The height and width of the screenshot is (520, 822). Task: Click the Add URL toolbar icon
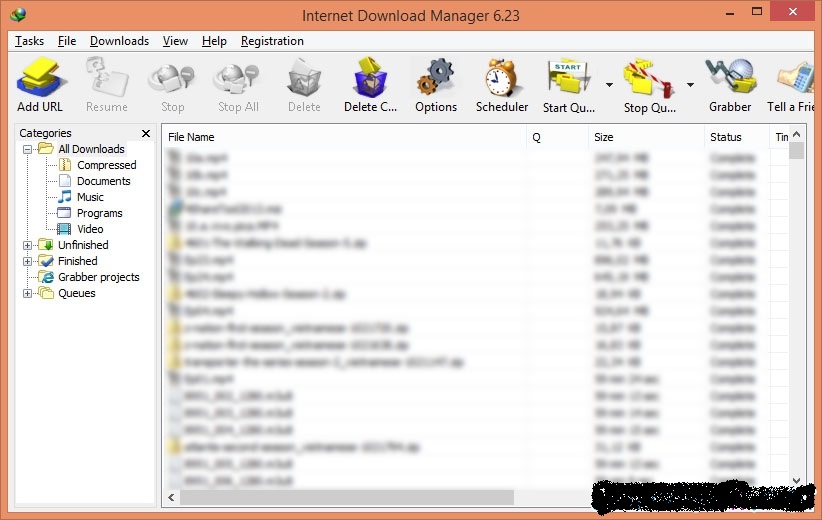pyautogui.click(x=41, y=78)
